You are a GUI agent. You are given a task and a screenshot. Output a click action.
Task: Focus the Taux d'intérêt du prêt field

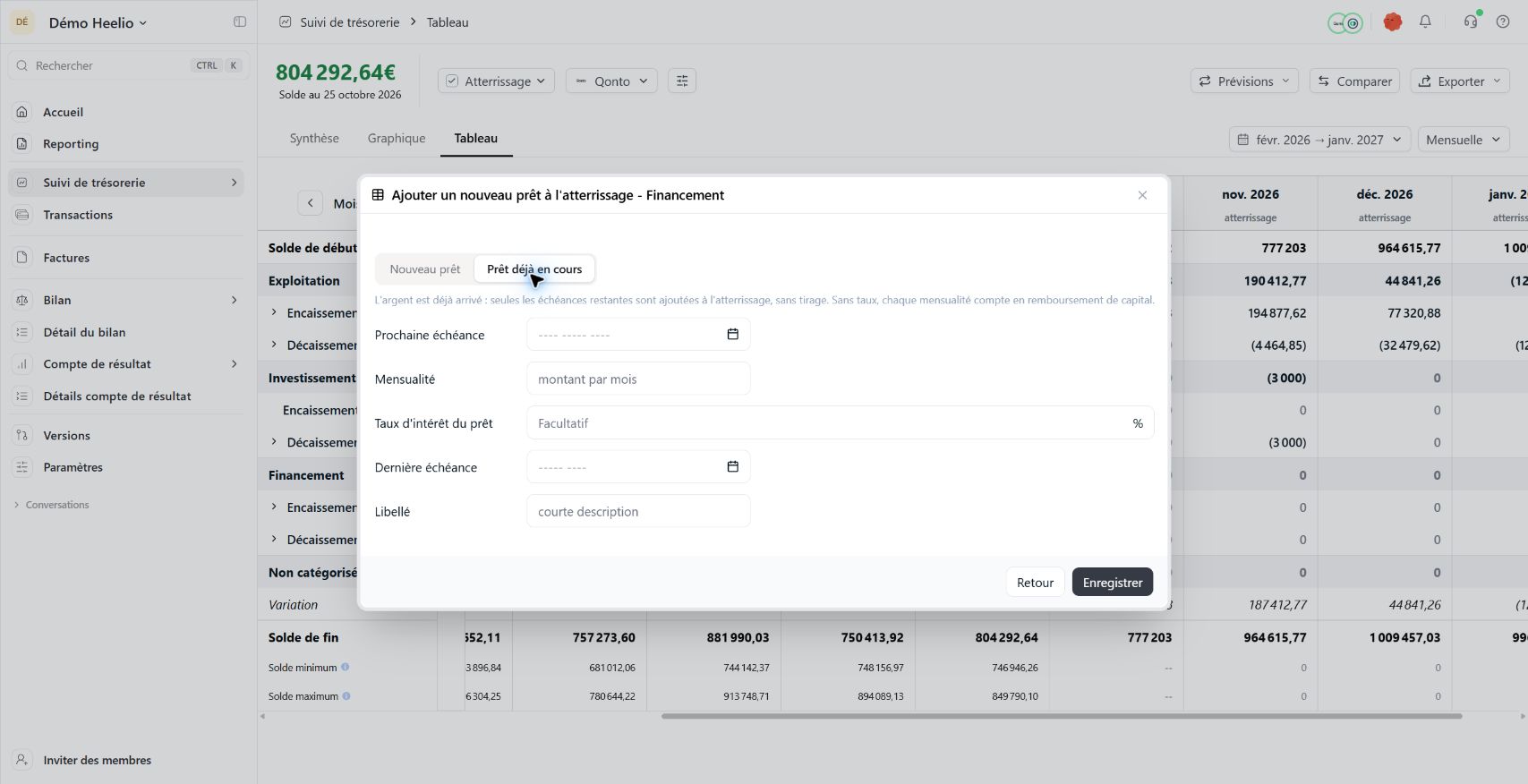pyautogui.click(x=841, y=423)
